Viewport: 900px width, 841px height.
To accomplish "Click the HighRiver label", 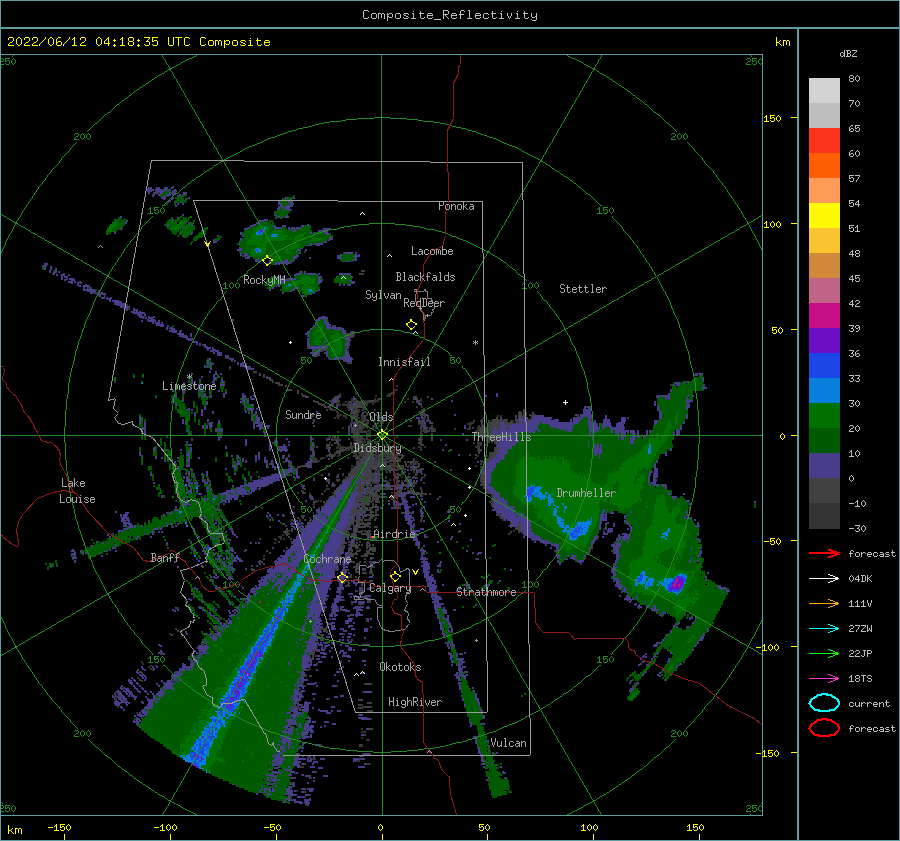I will [415, 702].
